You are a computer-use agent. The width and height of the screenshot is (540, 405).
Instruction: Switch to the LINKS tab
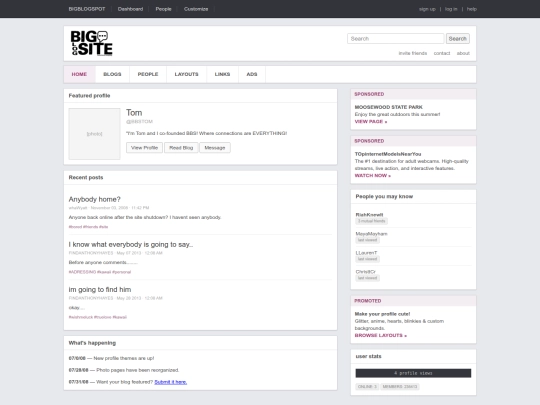point(222,74)
